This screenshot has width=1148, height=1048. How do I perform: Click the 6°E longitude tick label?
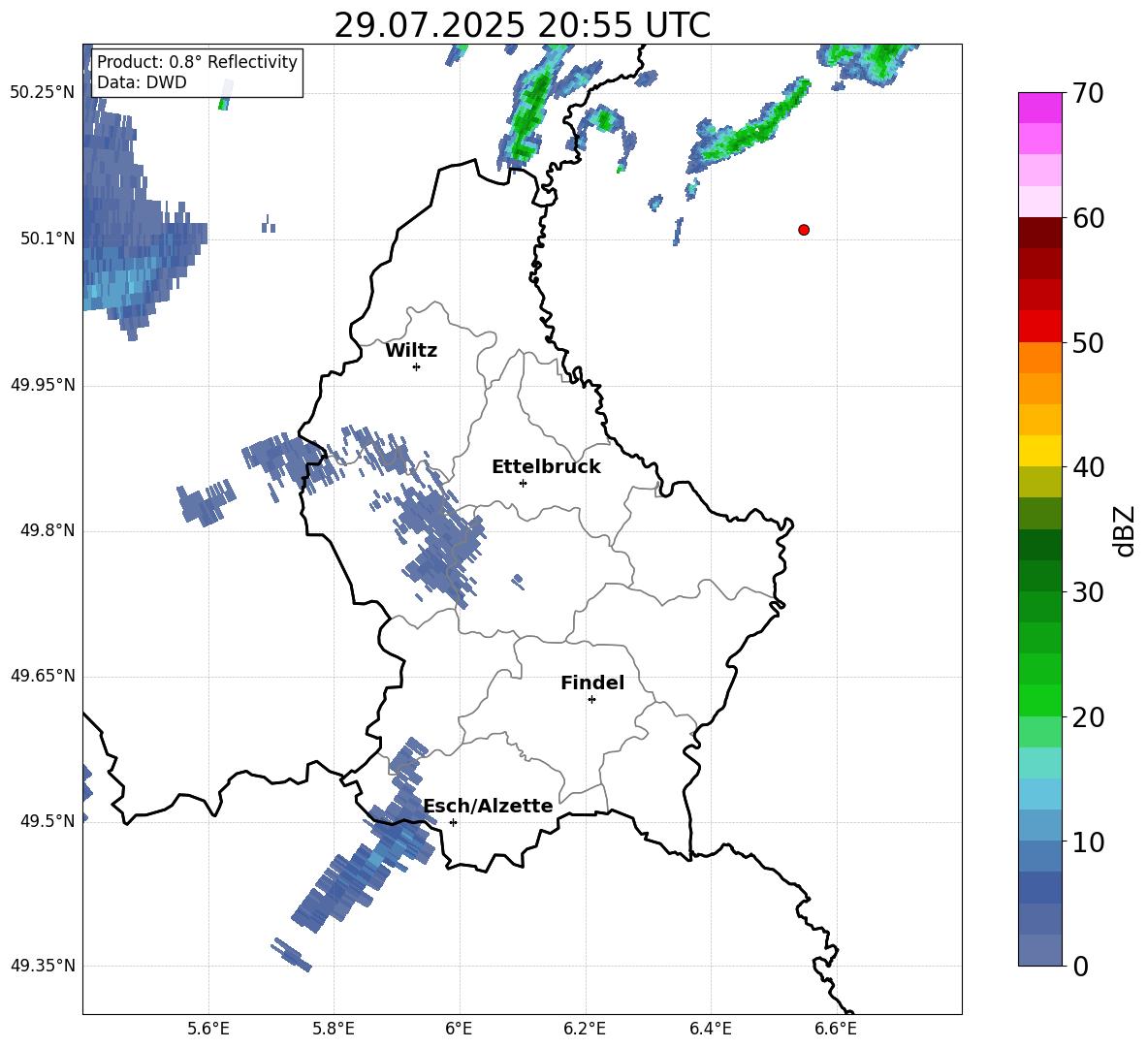tap(459, 1029)
